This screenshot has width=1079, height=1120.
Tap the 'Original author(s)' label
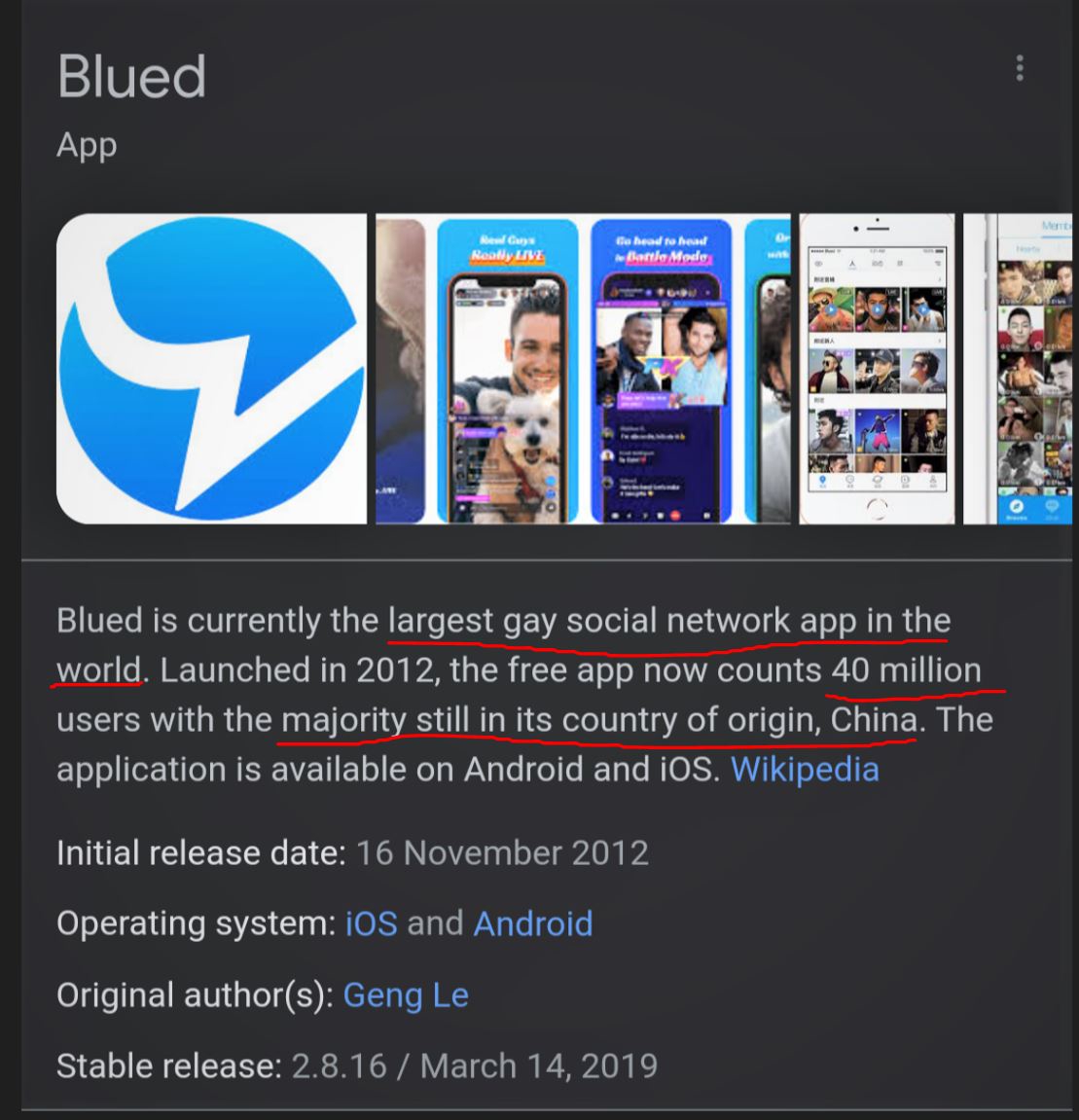pyautogui.click(x=195, y=995)
